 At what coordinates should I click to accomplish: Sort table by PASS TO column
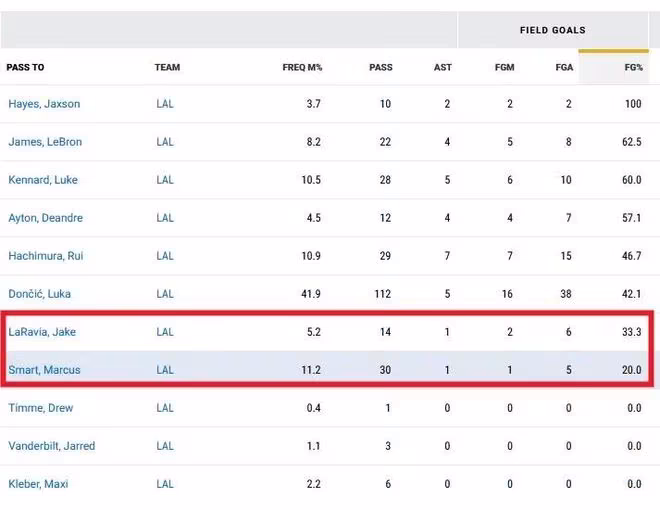click(x=26, y=68)
